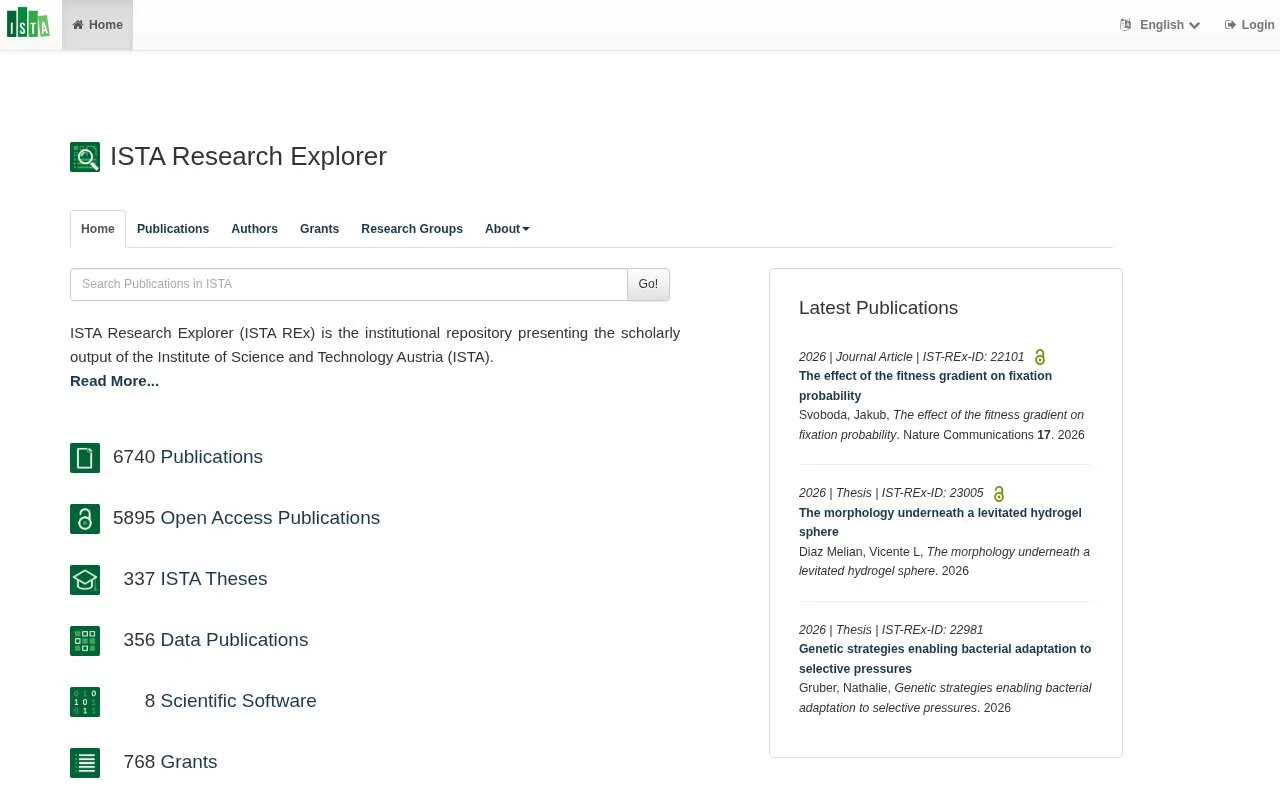Click the ISTA Theses graduation cap icon
The width and height of the screenshot is (1280, 800).
coord(85,580)
